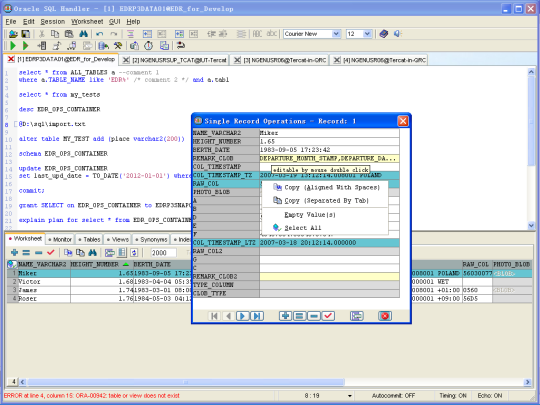
Task: Click the binoculars search icon in the grid toolbar
Action: tap(92, 252)
